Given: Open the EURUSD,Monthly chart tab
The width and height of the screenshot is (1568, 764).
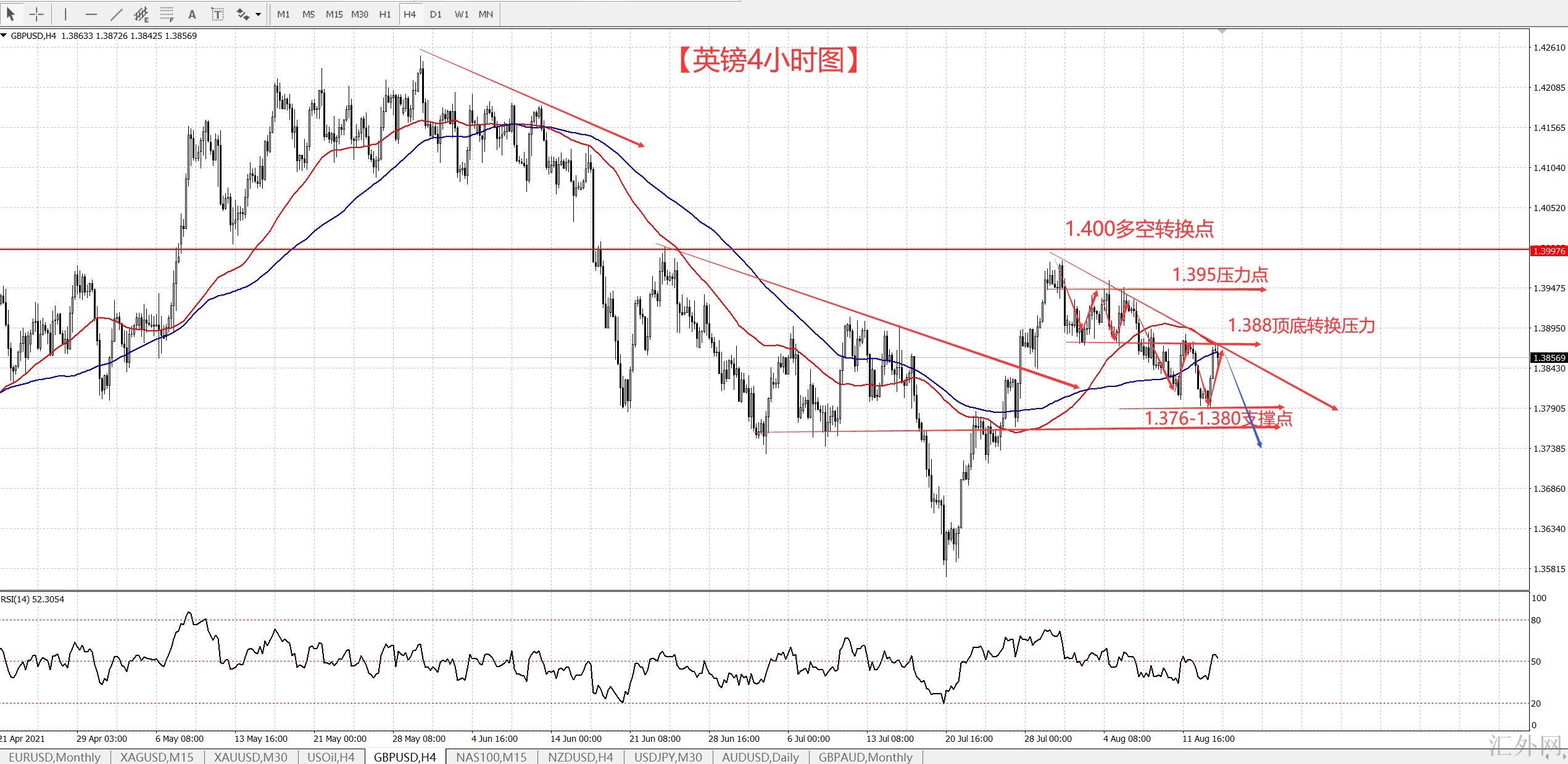Looking at the screenshot, I should (x=54, y=757).
